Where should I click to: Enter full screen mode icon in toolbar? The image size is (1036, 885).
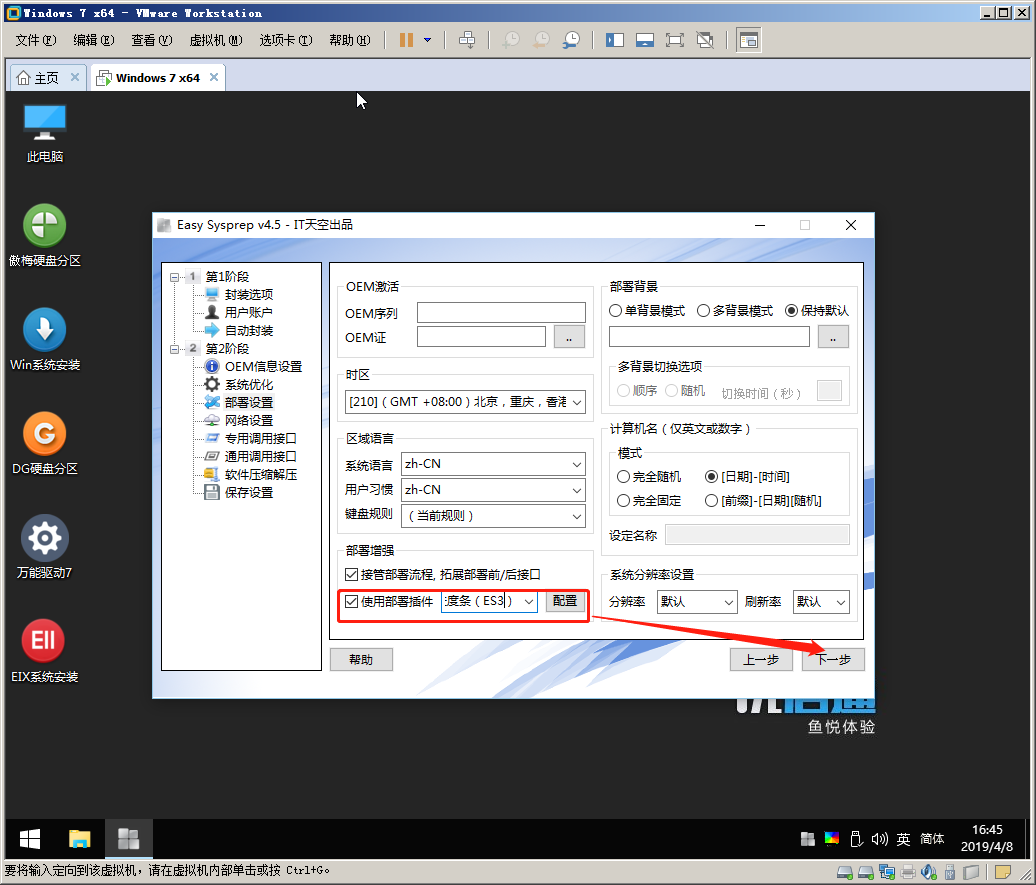tap(675, 40)
